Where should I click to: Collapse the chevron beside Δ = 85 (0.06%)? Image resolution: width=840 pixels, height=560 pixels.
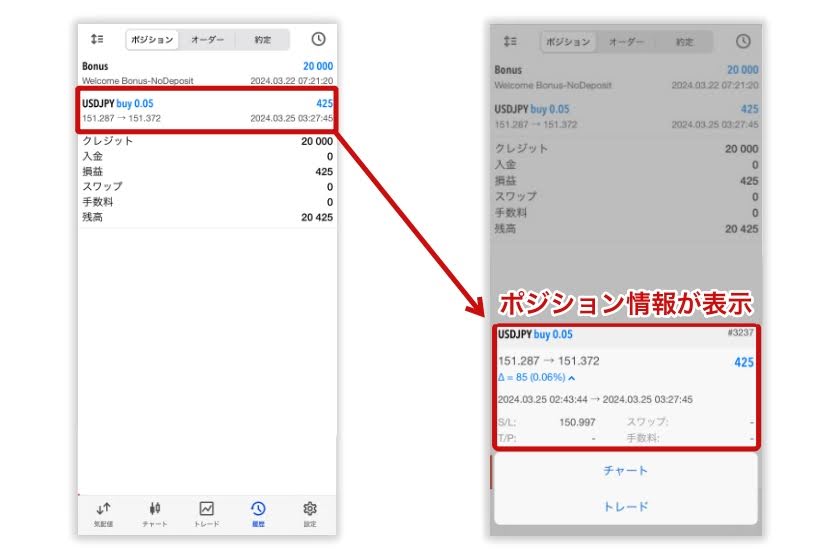pos(572,378)
